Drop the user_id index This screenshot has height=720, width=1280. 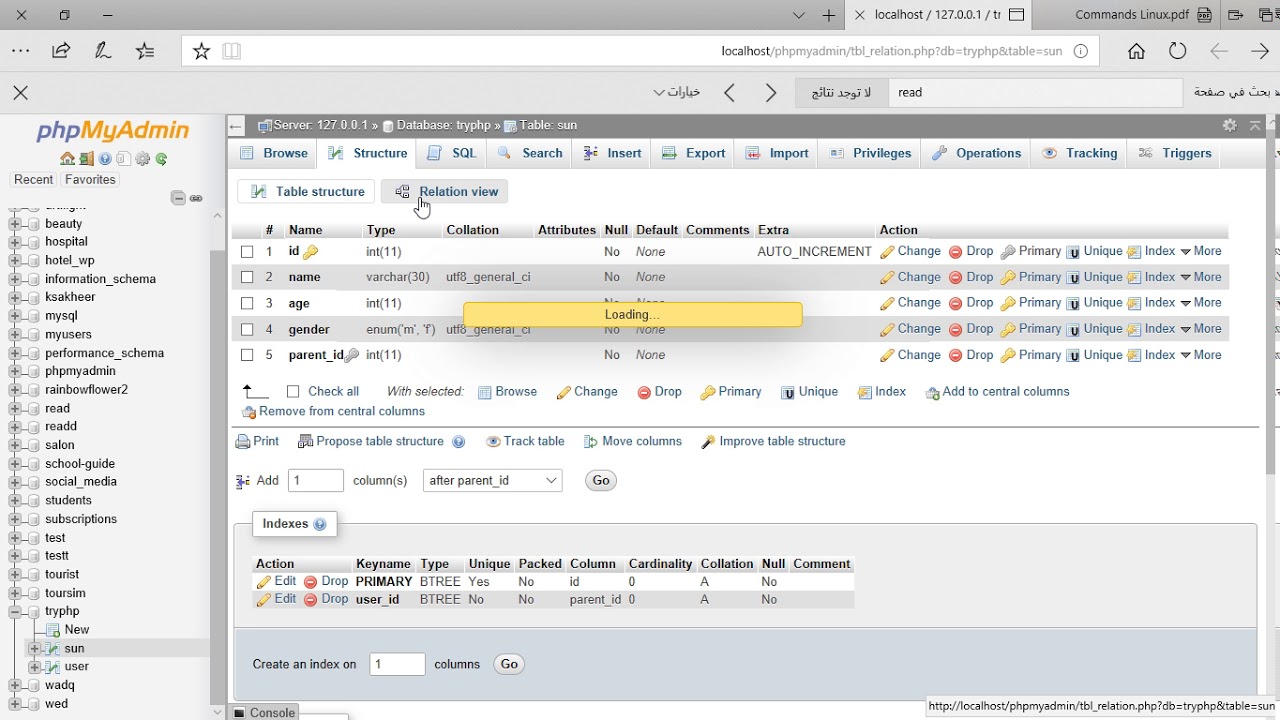click(x=326, y=599)
